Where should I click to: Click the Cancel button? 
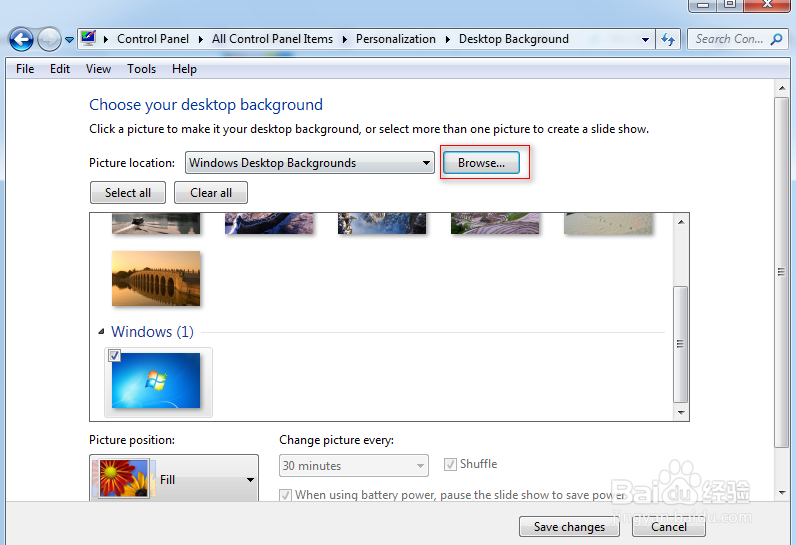[x=669, y=527]
